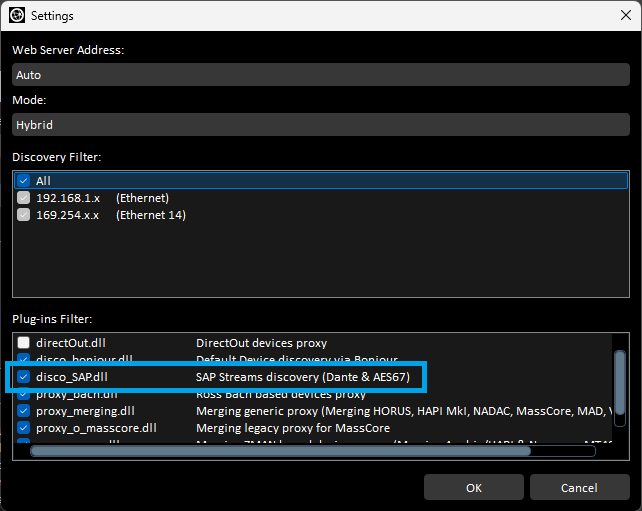Toggle the 192.168.1.x Ethernet checkbox
This screenshot has width=642, height=511.
(x=23, y=198)
